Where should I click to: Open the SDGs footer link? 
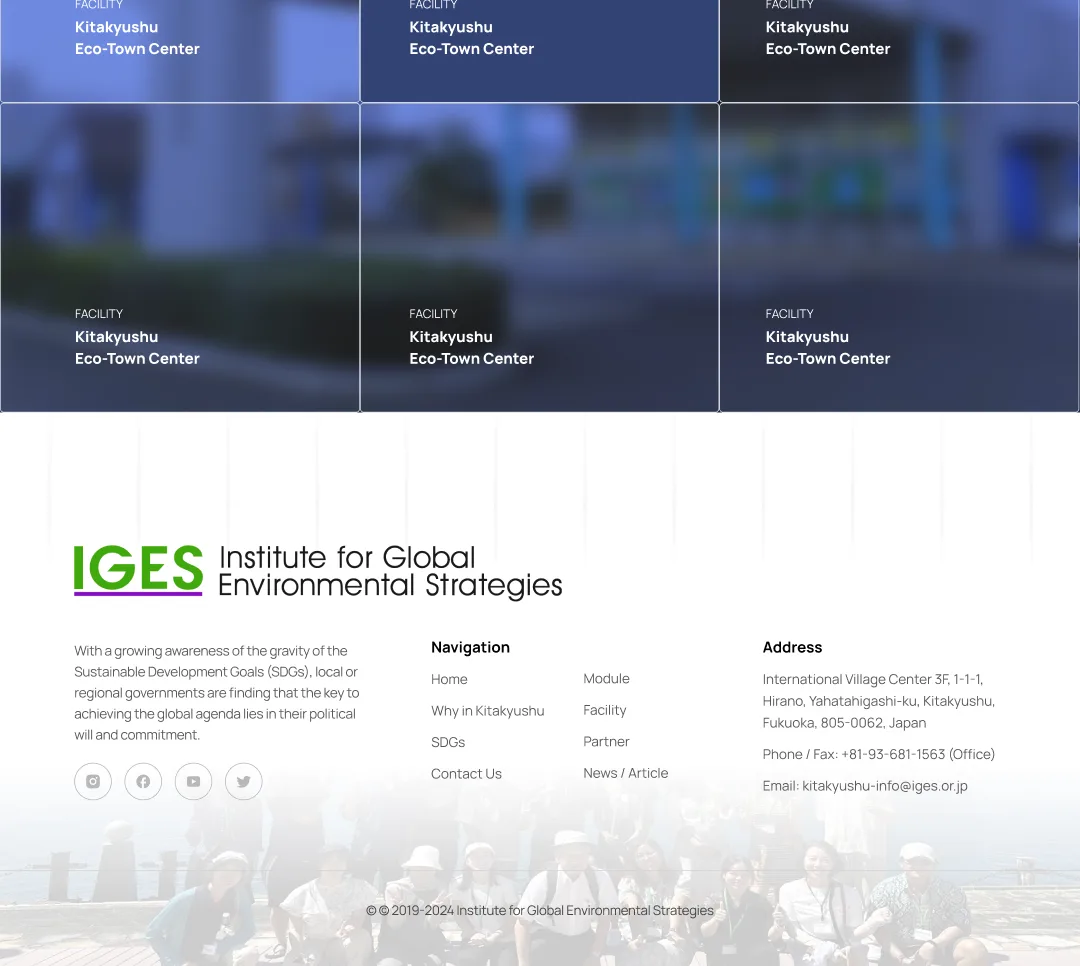coord(448,743)
